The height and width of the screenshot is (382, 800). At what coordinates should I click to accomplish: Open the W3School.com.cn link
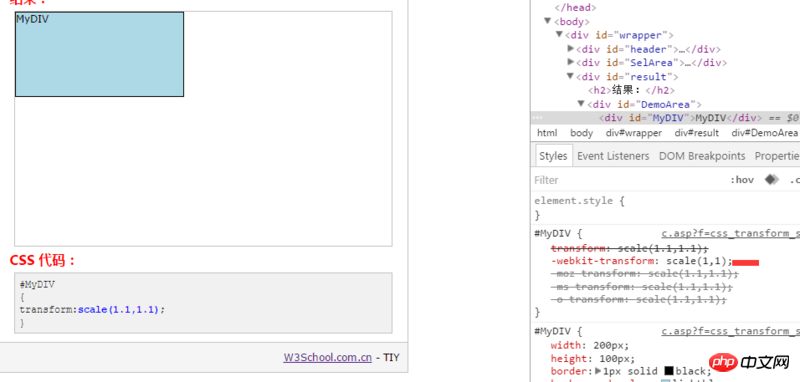click(x=328, y=358)
